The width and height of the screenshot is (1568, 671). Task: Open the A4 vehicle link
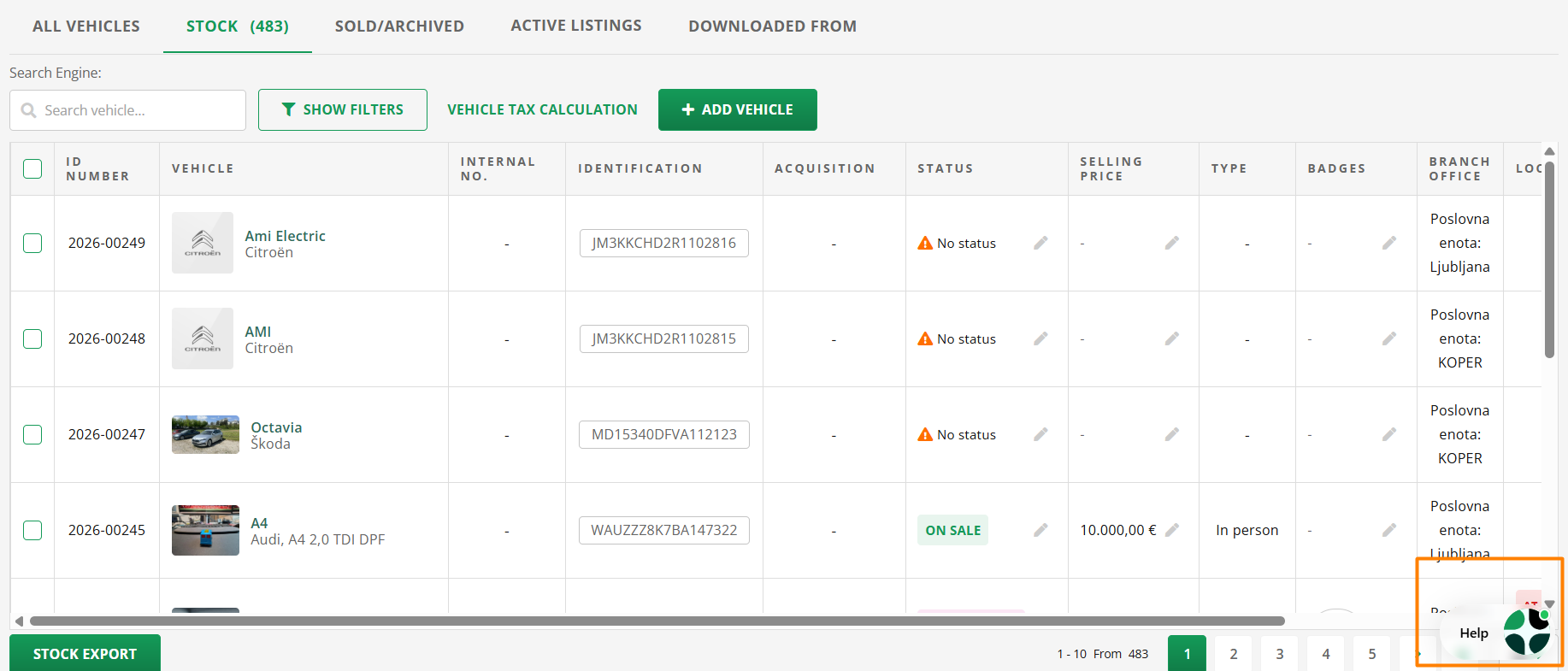click(x=259, y=523)
